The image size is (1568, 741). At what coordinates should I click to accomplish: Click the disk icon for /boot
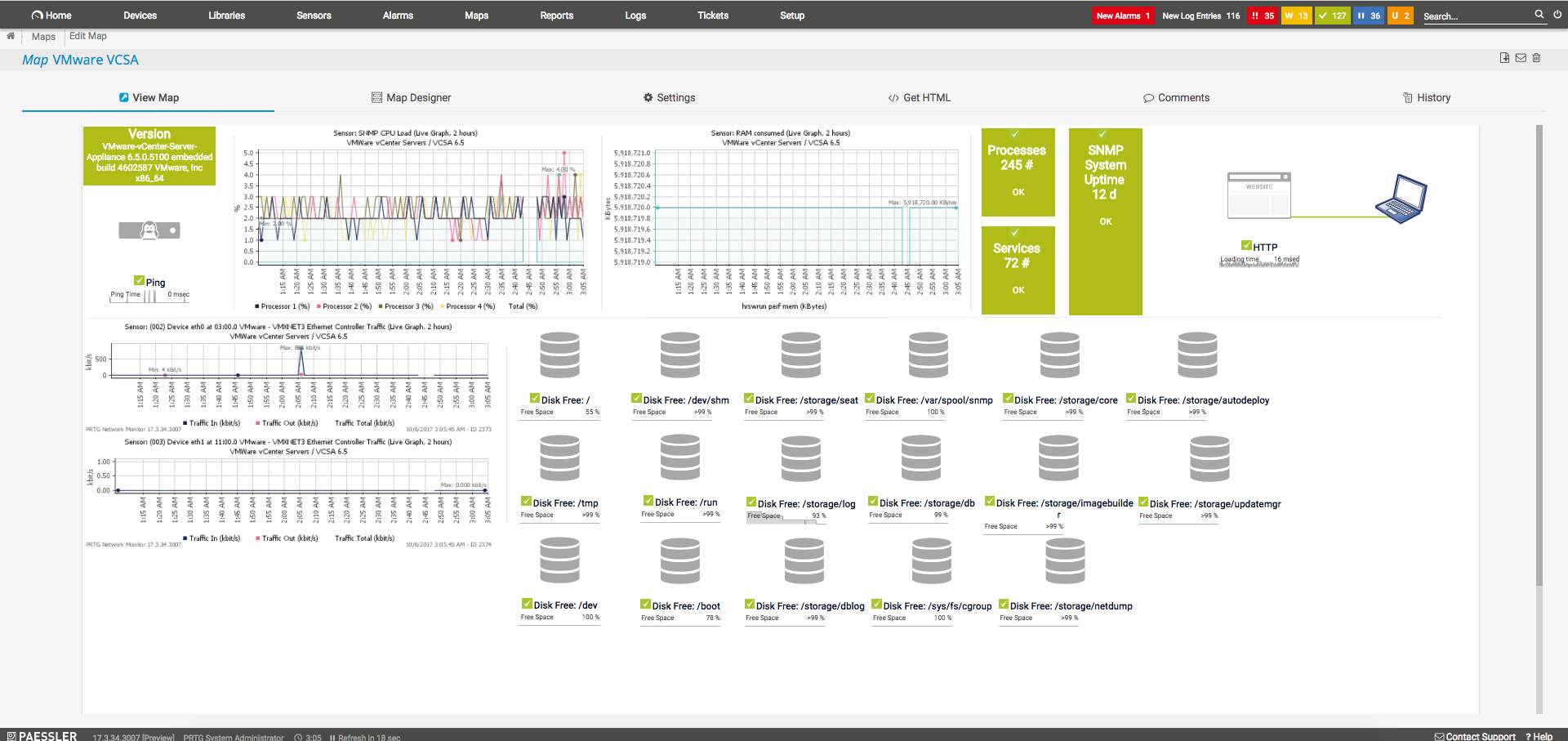pos(680,560)
